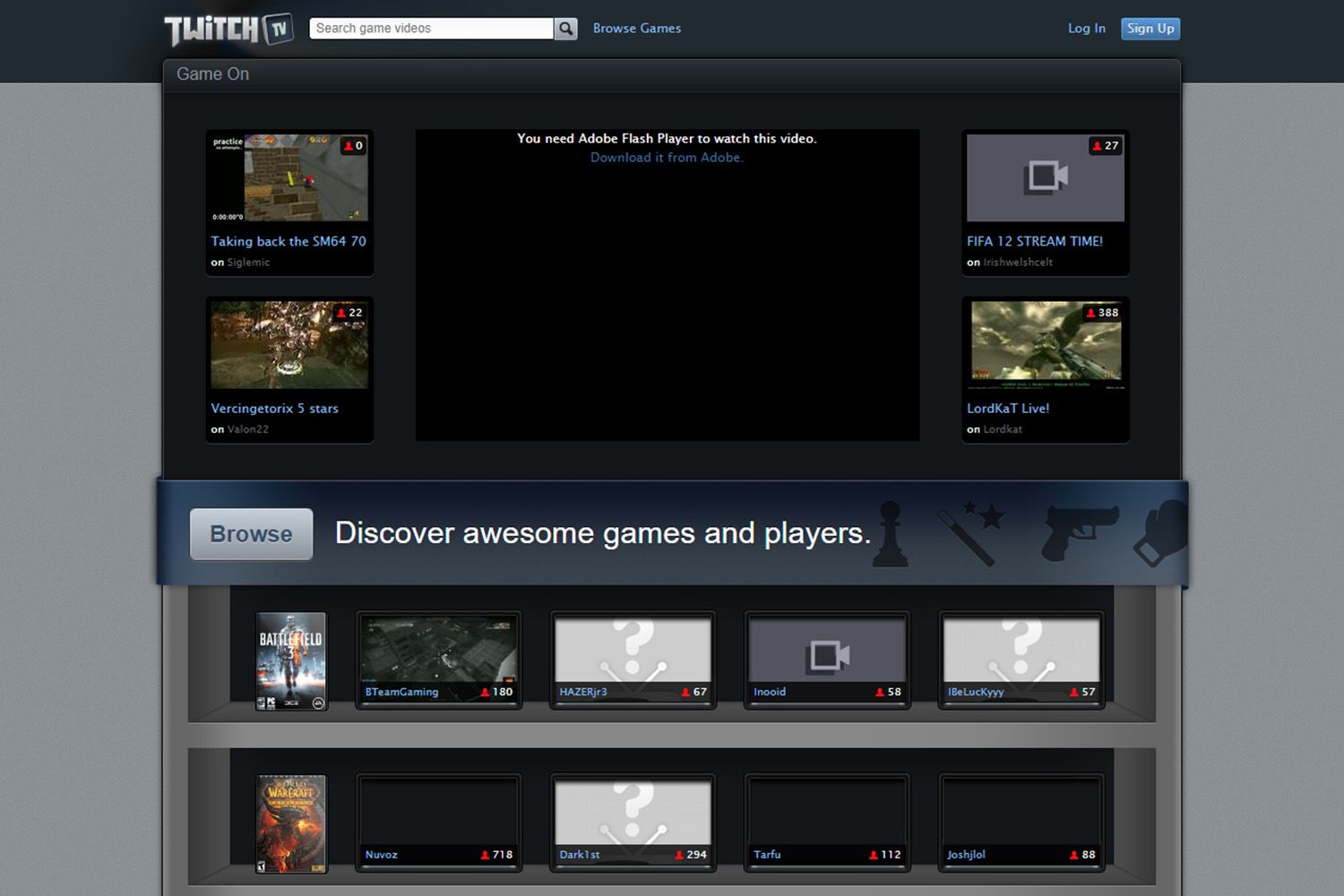Click the Twitch TV logo
1344x896 pixels.
(227, 28)
